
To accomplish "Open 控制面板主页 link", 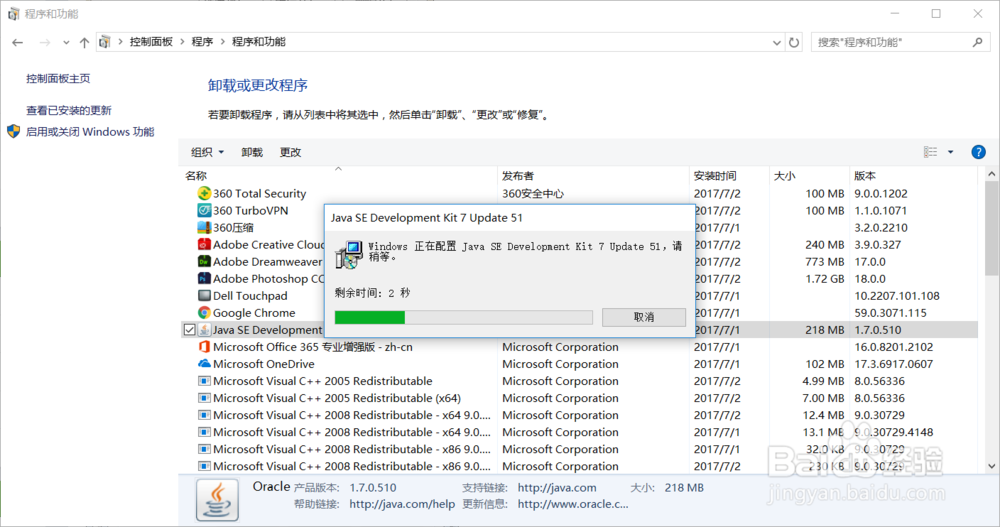I will (x=58, y=78).
